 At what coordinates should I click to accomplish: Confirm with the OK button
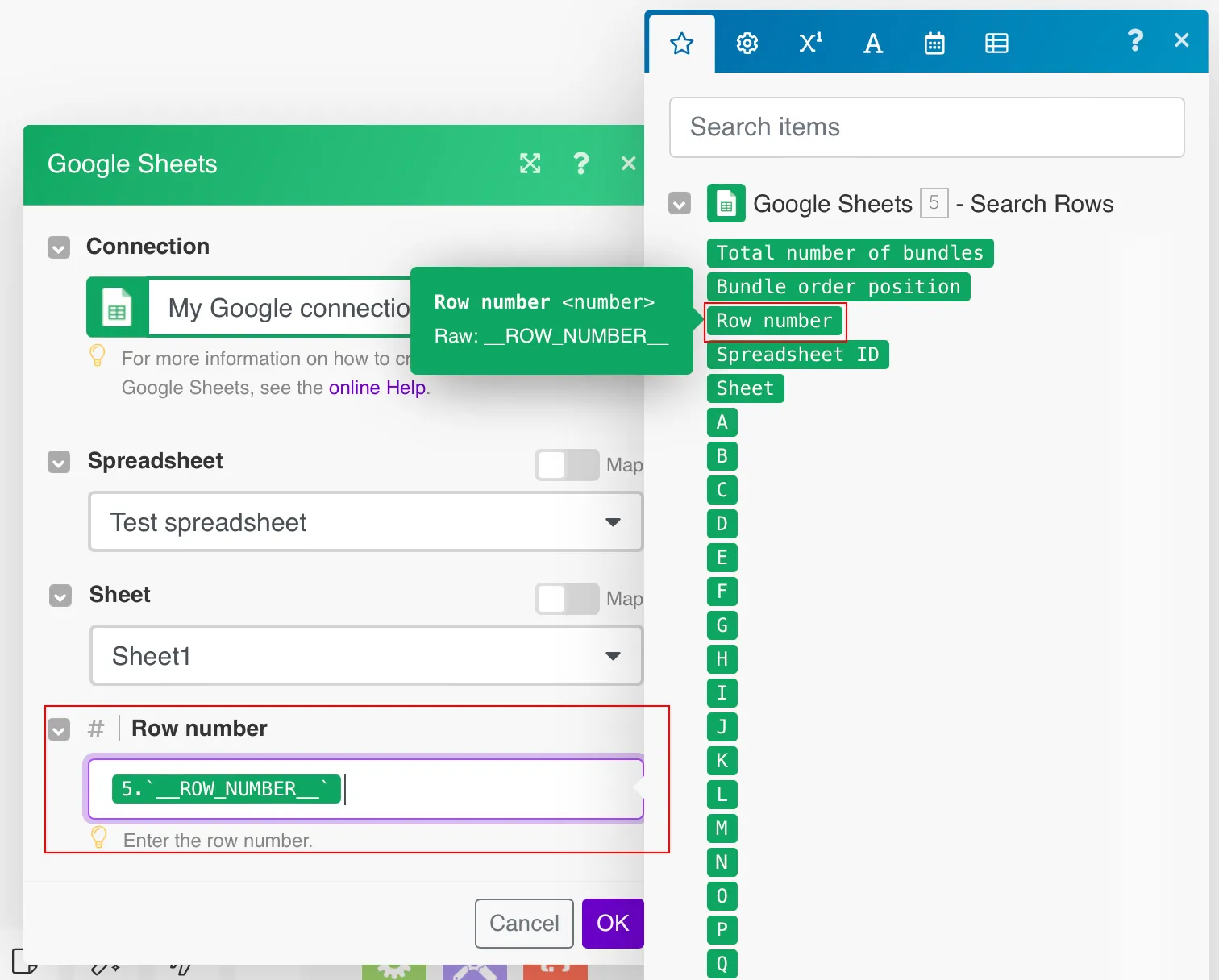[613, 924]
